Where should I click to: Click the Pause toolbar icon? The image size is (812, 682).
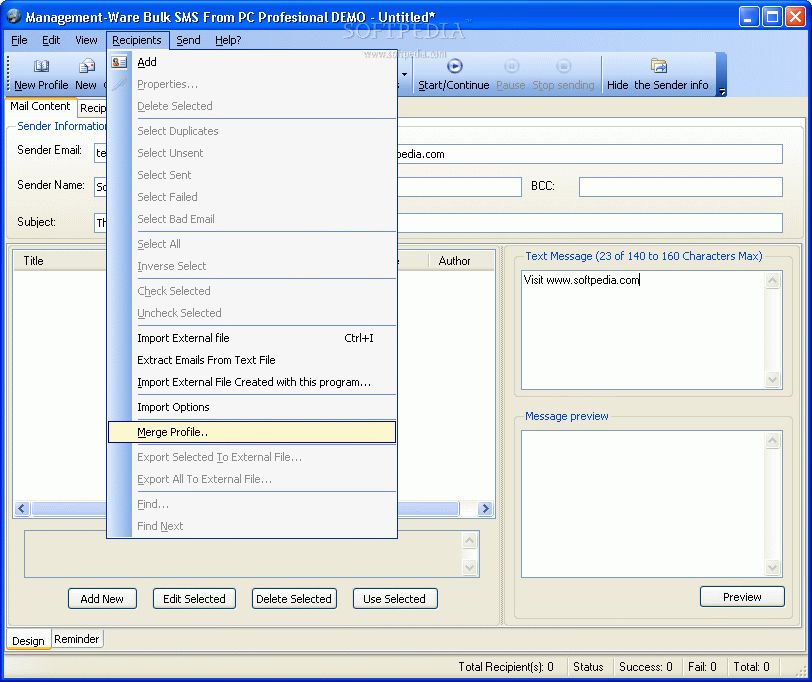(x=511, y=66)
